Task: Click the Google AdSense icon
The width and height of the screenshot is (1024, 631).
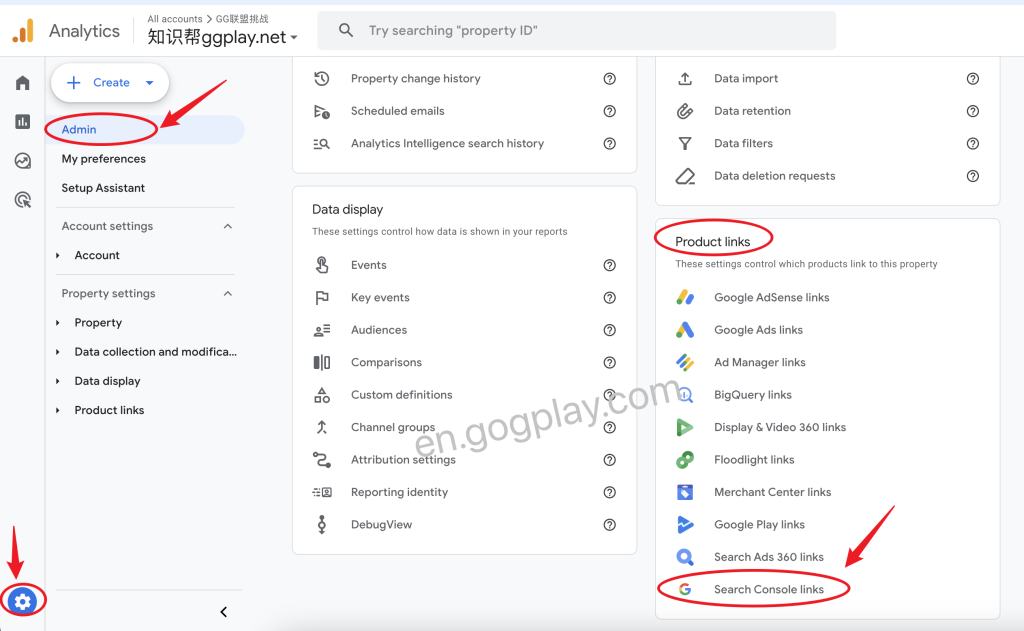Action: tap(685, 297)
